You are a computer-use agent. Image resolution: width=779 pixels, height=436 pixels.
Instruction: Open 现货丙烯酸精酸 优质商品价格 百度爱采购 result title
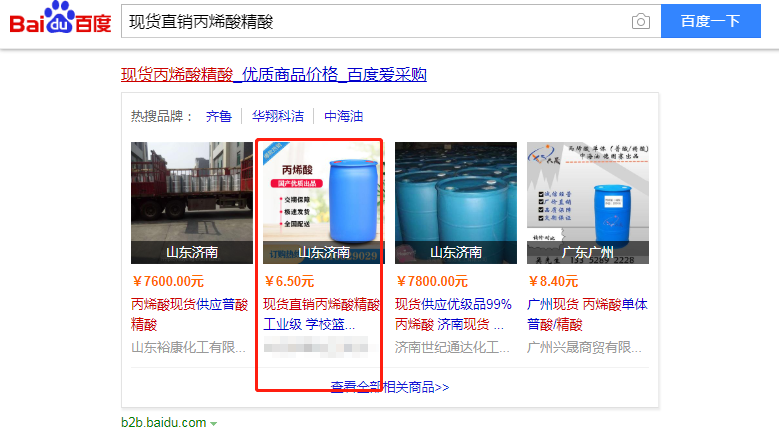click(274, 74)
